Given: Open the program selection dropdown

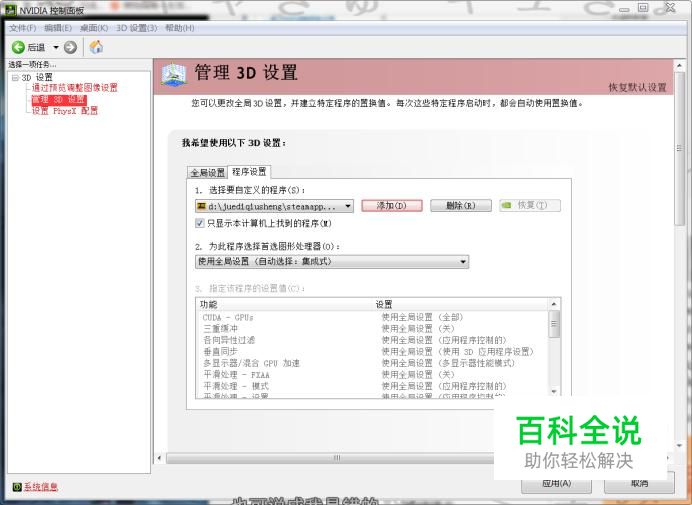Looking at the screenshot, I should tap(274, 206).
